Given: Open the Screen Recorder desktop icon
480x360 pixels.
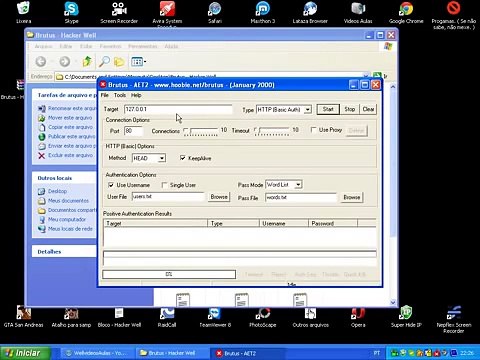Looking at the screenshot, I should [x=119, y=13].
